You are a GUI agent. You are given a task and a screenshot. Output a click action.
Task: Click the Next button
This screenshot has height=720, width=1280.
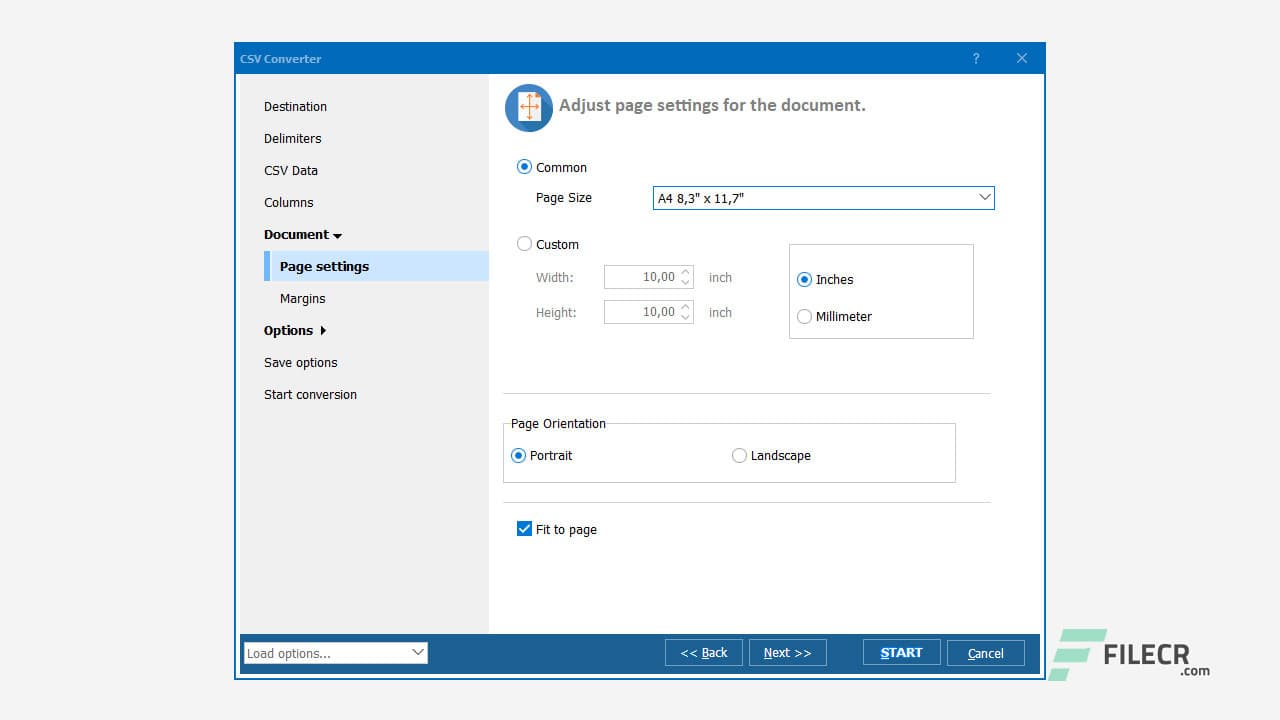pyautogui.click(x=787, y=652)
